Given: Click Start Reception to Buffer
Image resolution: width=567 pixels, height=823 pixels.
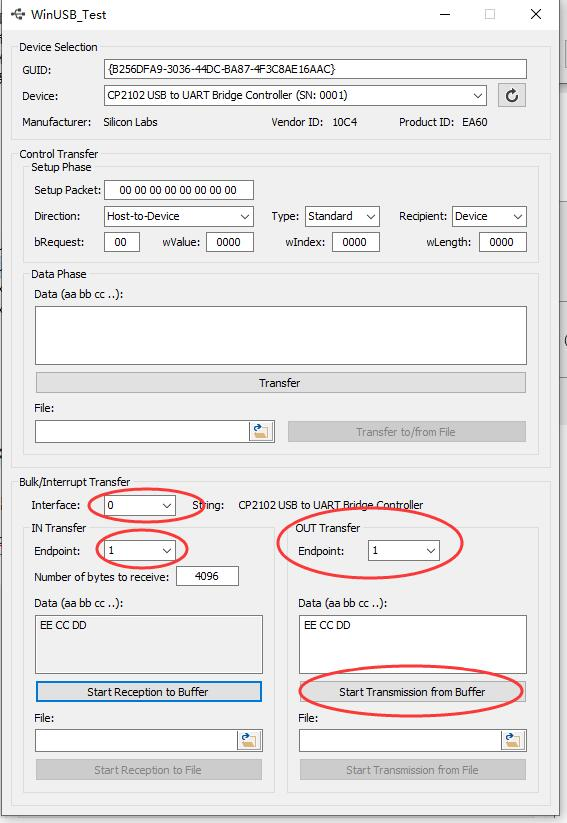Looking at the screenshot, I should pyautogui.click(x=149, y=692).
